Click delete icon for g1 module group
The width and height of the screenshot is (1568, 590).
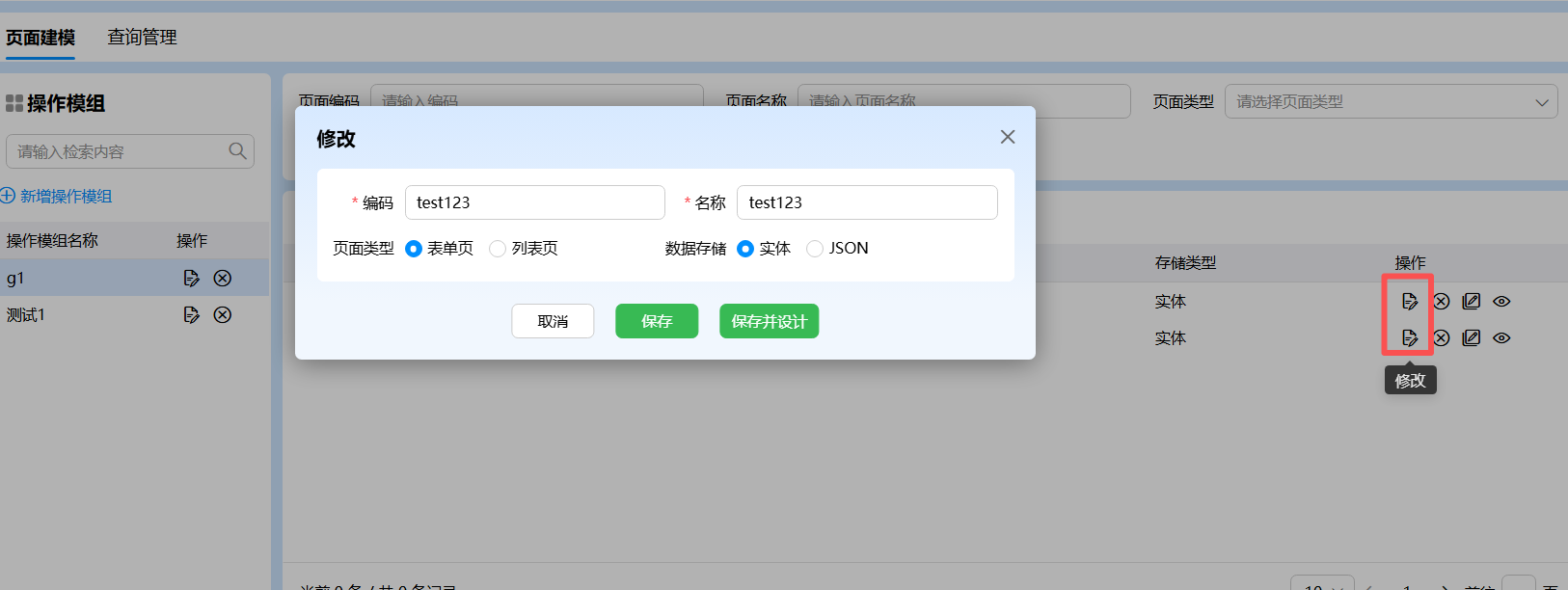pyautogui.click(x=223, y=279)
